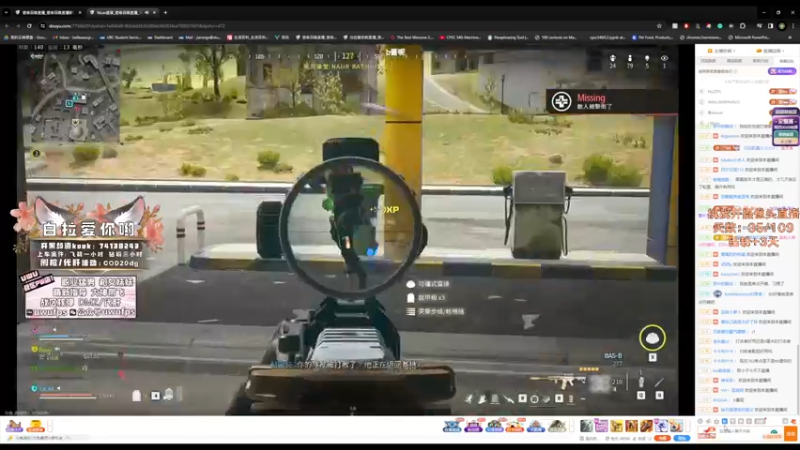This screenshot has width=800, height=450.
Task: Select the first tab in the chat panel
Action: pyautogui.click(x=708, y=61)
